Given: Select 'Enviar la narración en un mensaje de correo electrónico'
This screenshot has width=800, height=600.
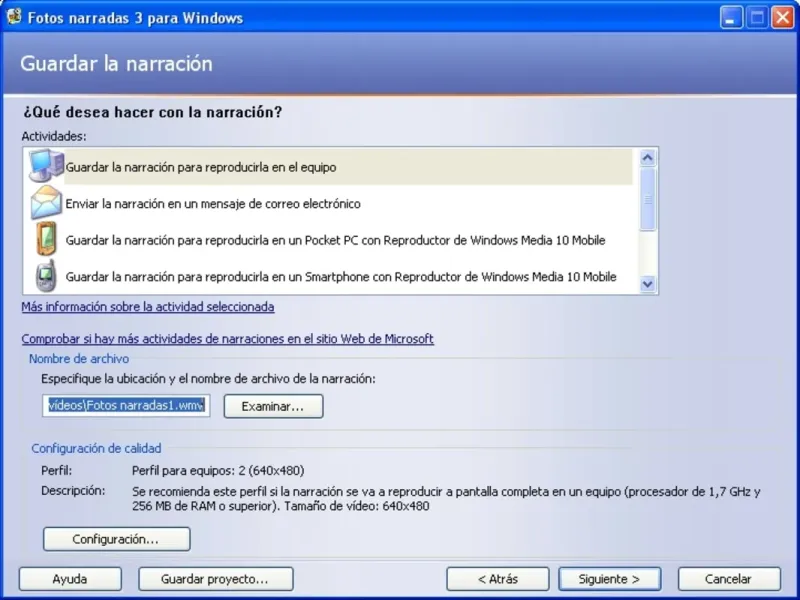Looking at the screenshot, I should coord(331,204).
